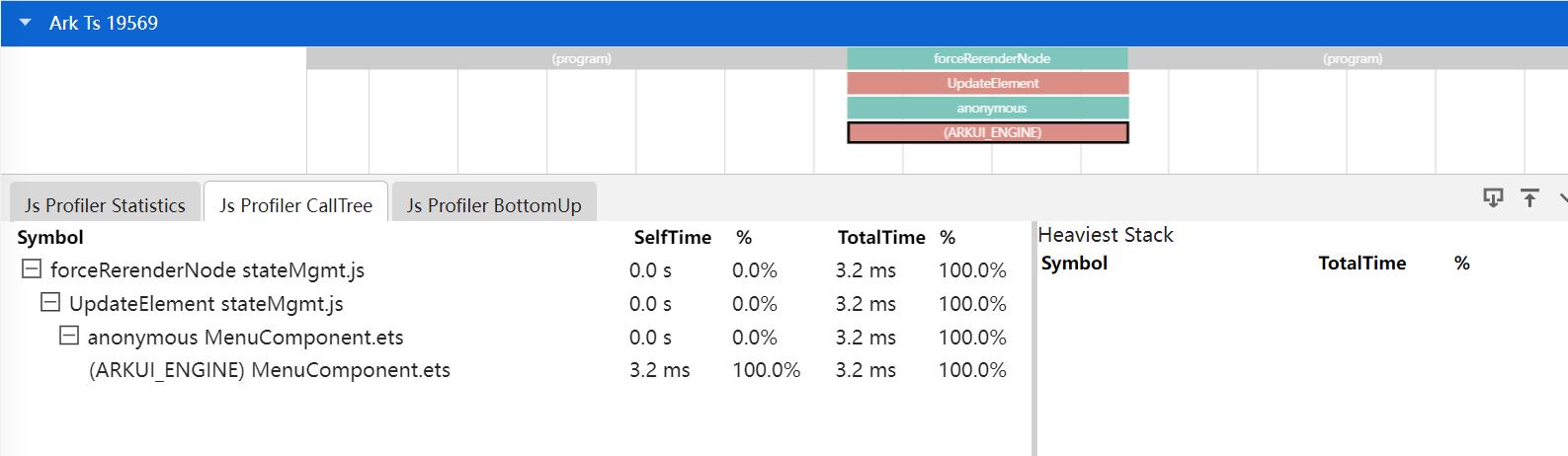This screenshot has width=1568, height=456.
Task: Click the (ARKUI_ENGINE) flame chart block
Action: pyautogui.click(x=987, y=132)
